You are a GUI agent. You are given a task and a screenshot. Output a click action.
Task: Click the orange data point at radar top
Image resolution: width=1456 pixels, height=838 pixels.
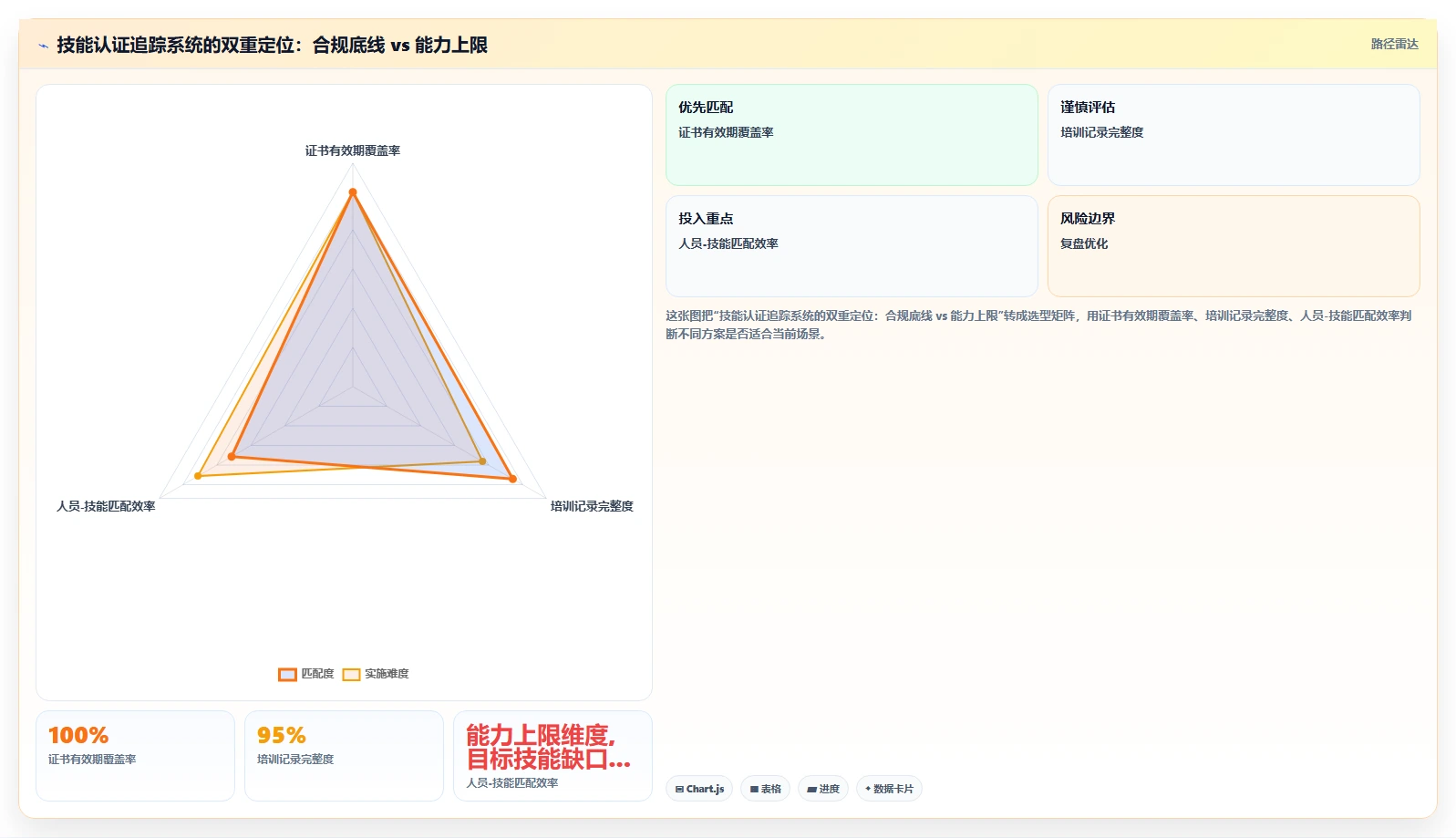(353, 191)
